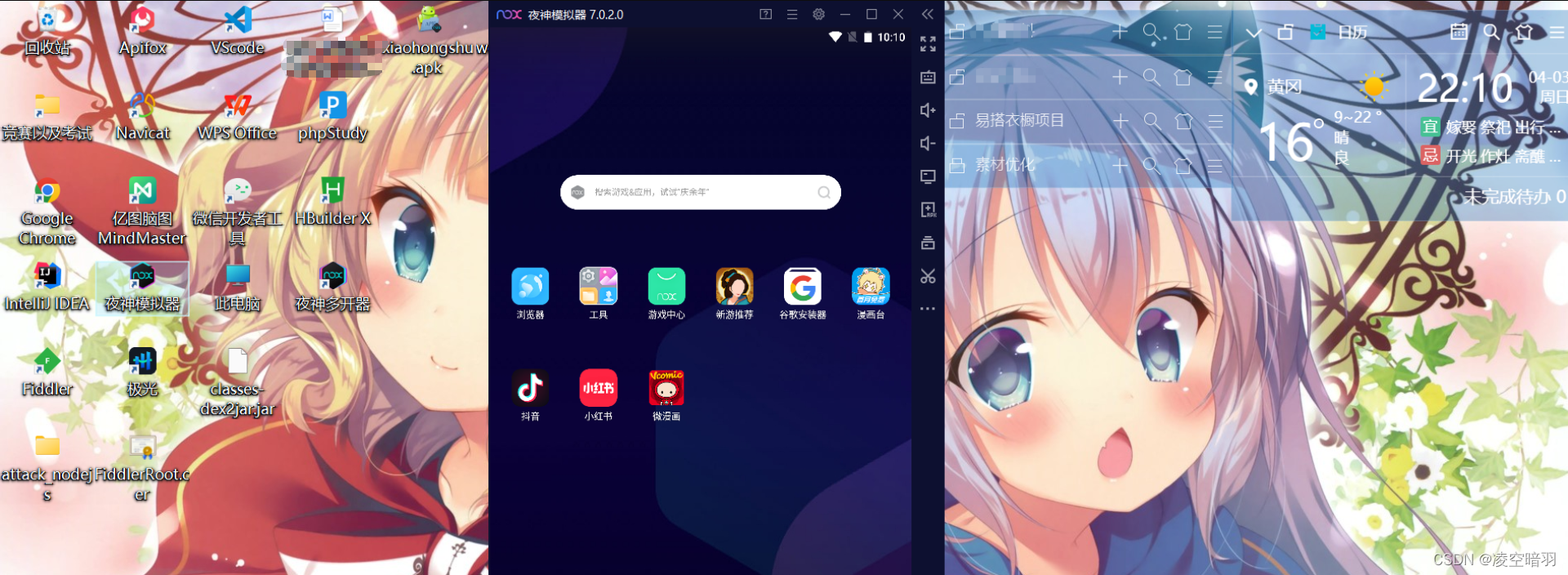
Task: Change skin of 易搭衣橱项目 widget
Action: [1183, 121]
